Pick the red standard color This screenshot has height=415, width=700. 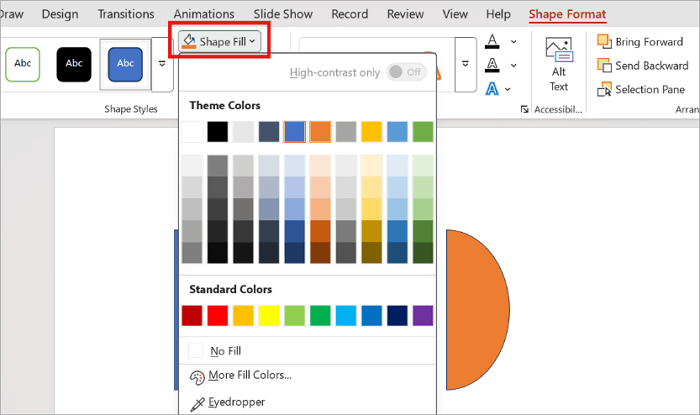point(217,315)
